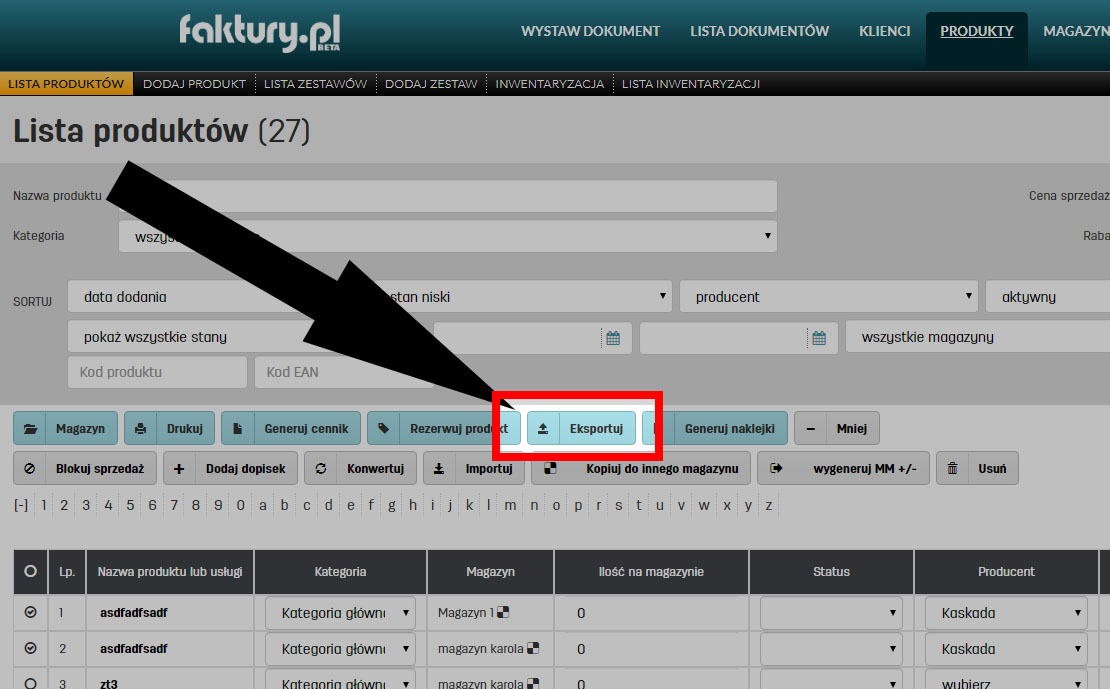Viewport: 1110px width, 689px height.
Task: Click the Konwertuj refresh icon
Action: pos(321,467)
